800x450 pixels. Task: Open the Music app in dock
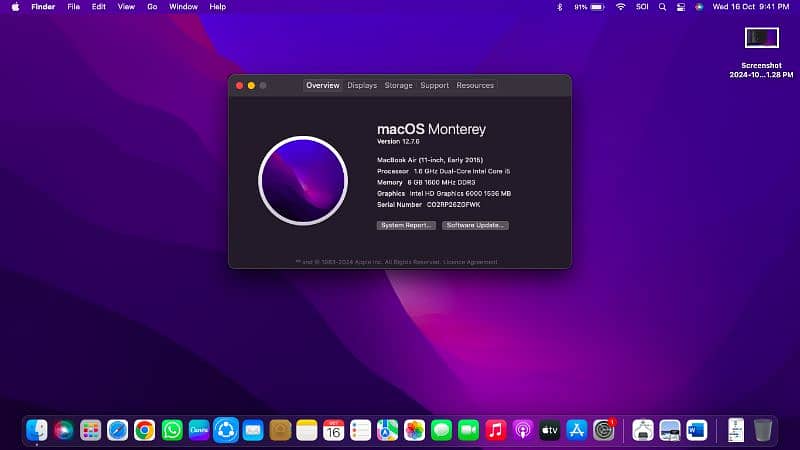click(496, 430)
